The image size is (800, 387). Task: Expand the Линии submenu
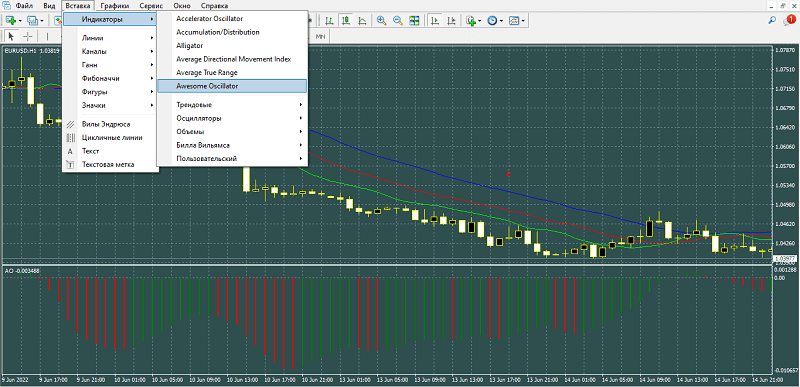tap(110, 38)
